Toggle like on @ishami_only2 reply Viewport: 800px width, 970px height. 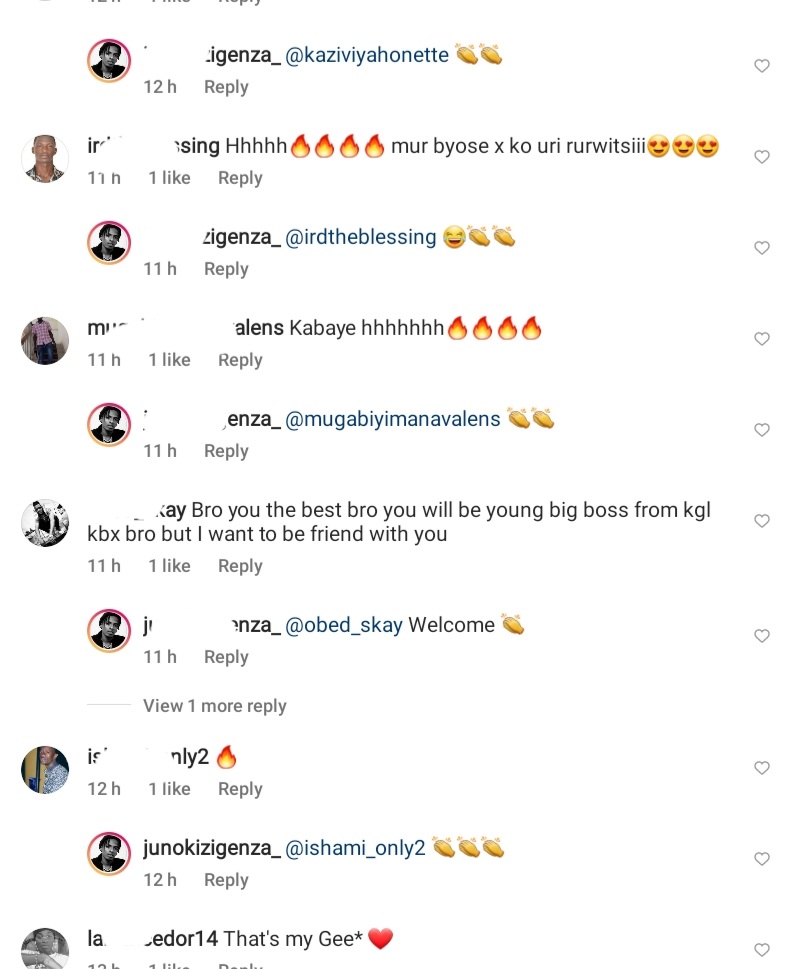pyautogui.click(x=762, y=859)
